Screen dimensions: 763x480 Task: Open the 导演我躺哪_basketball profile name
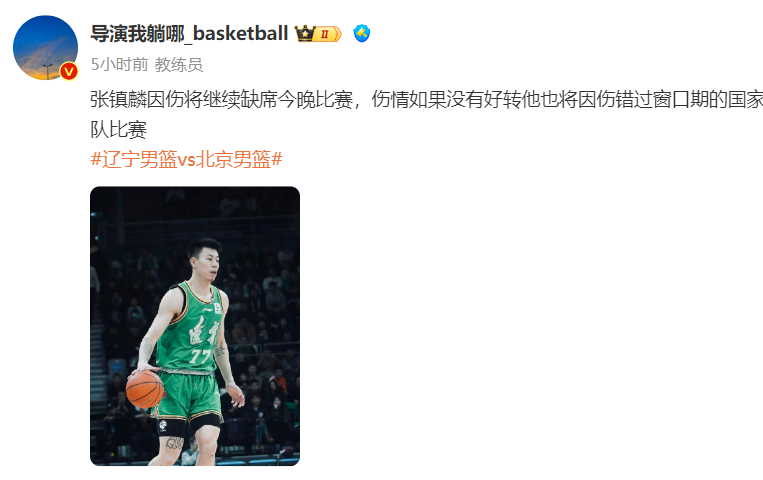[189, 34]
